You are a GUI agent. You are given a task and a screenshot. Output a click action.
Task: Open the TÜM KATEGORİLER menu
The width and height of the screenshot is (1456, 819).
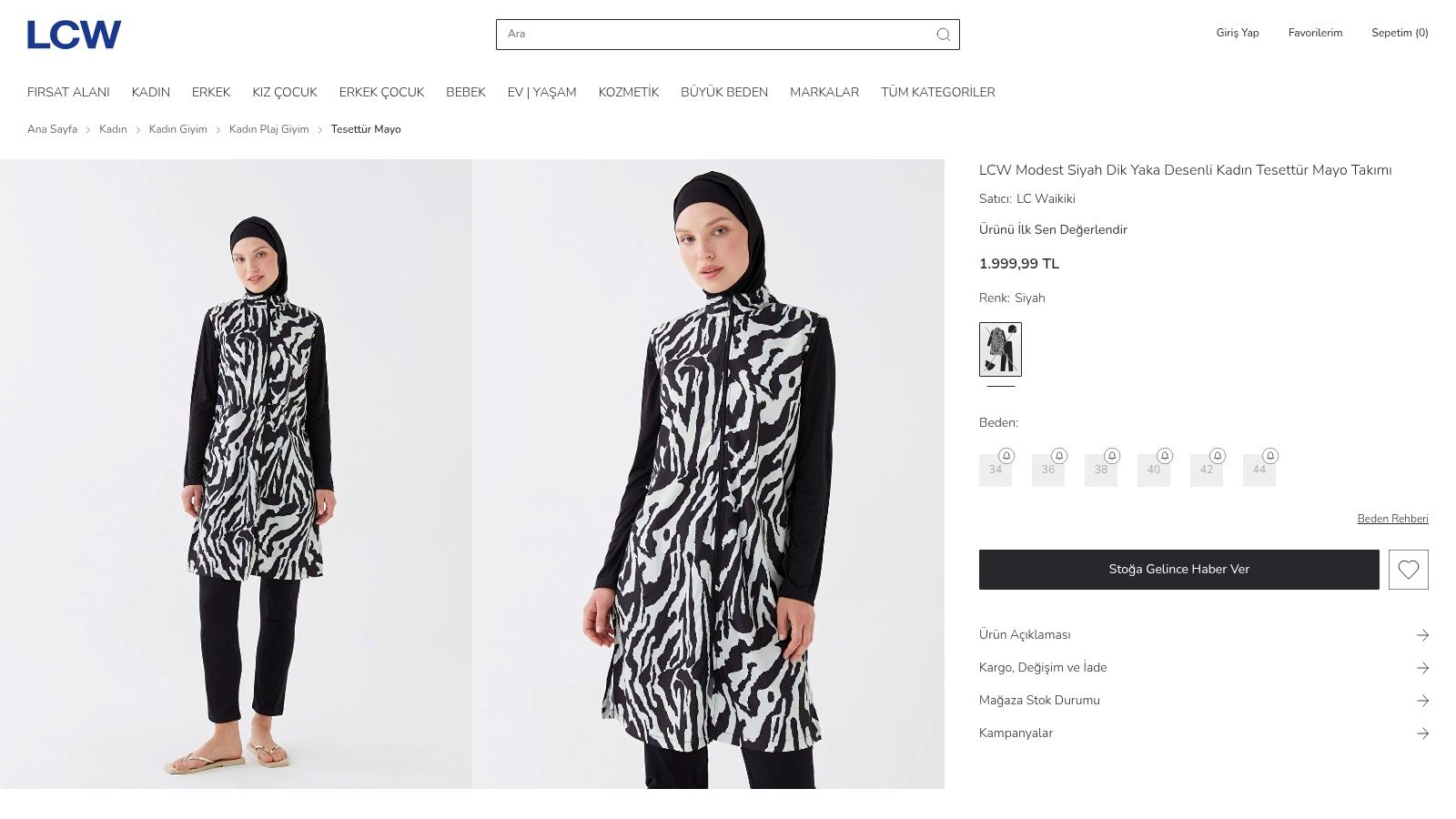pyautogui.click(x=937, y=92)
